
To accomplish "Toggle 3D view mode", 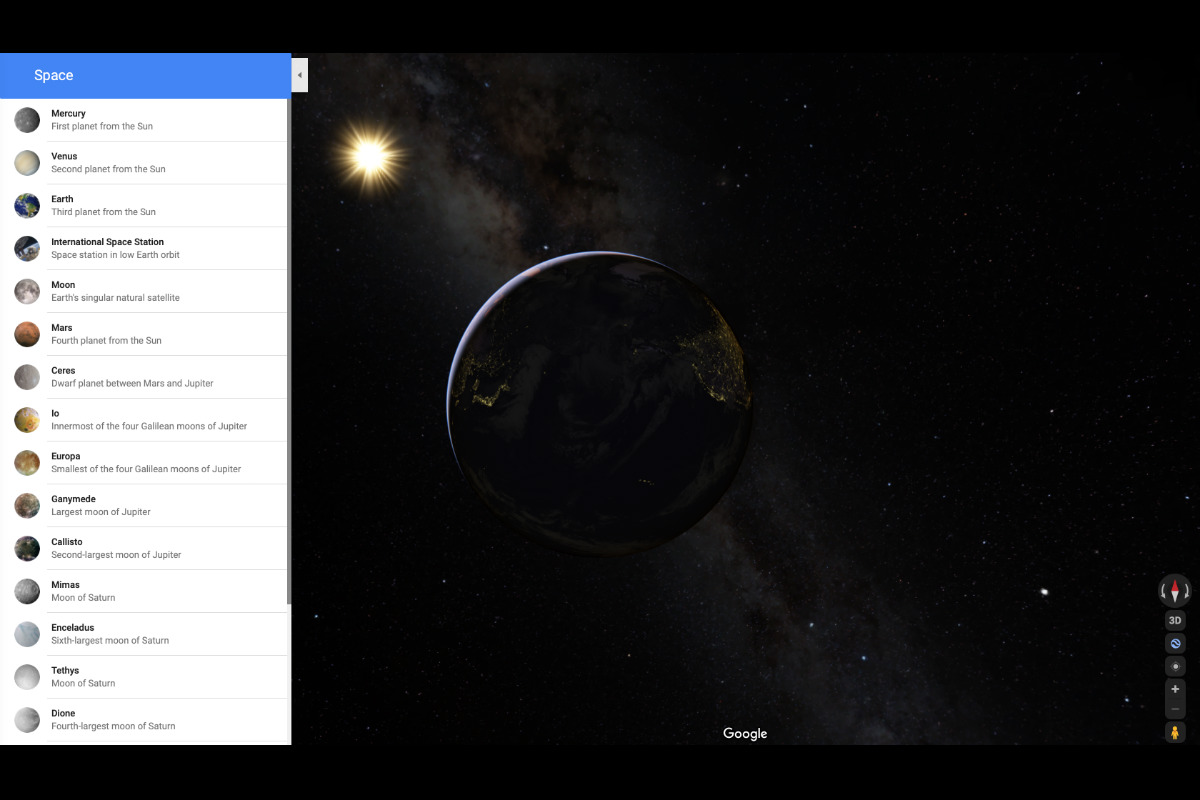I will click(1175, 620).
